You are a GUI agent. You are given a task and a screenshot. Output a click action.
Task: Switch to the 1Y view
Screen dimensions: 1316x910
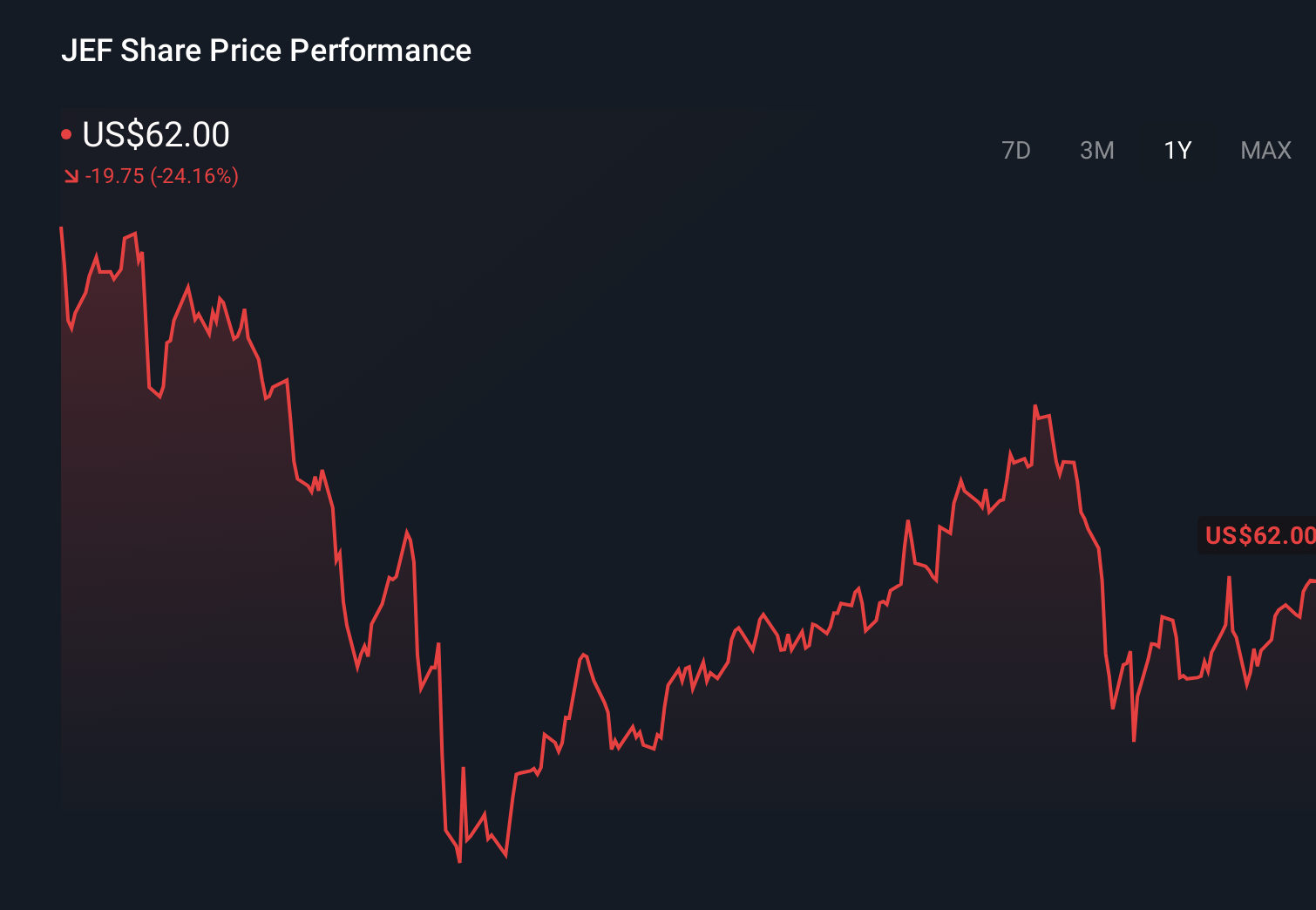click(x=1177, y=150)
